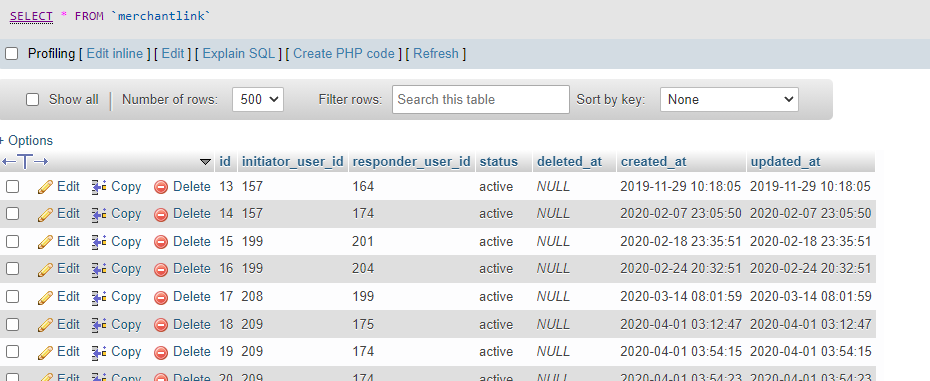Click the Edit pencil icon for row 14
This screenshot has height=381, width=930.
[45, 214]
